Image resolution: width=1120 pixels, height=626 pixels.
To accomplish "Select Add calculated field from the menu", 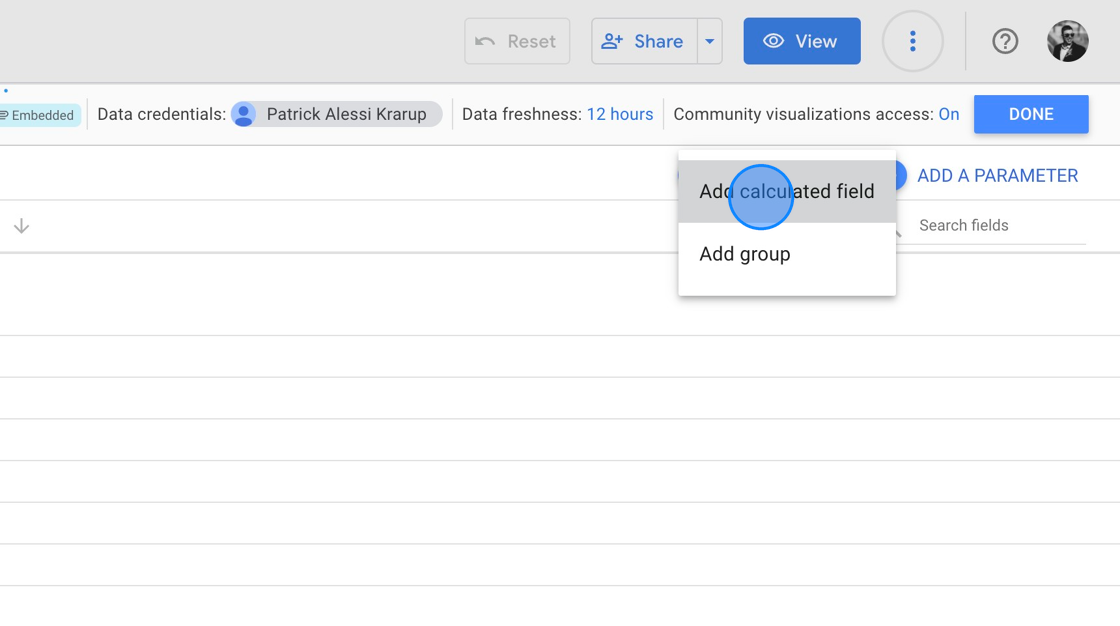I will [x=786, y=191].
